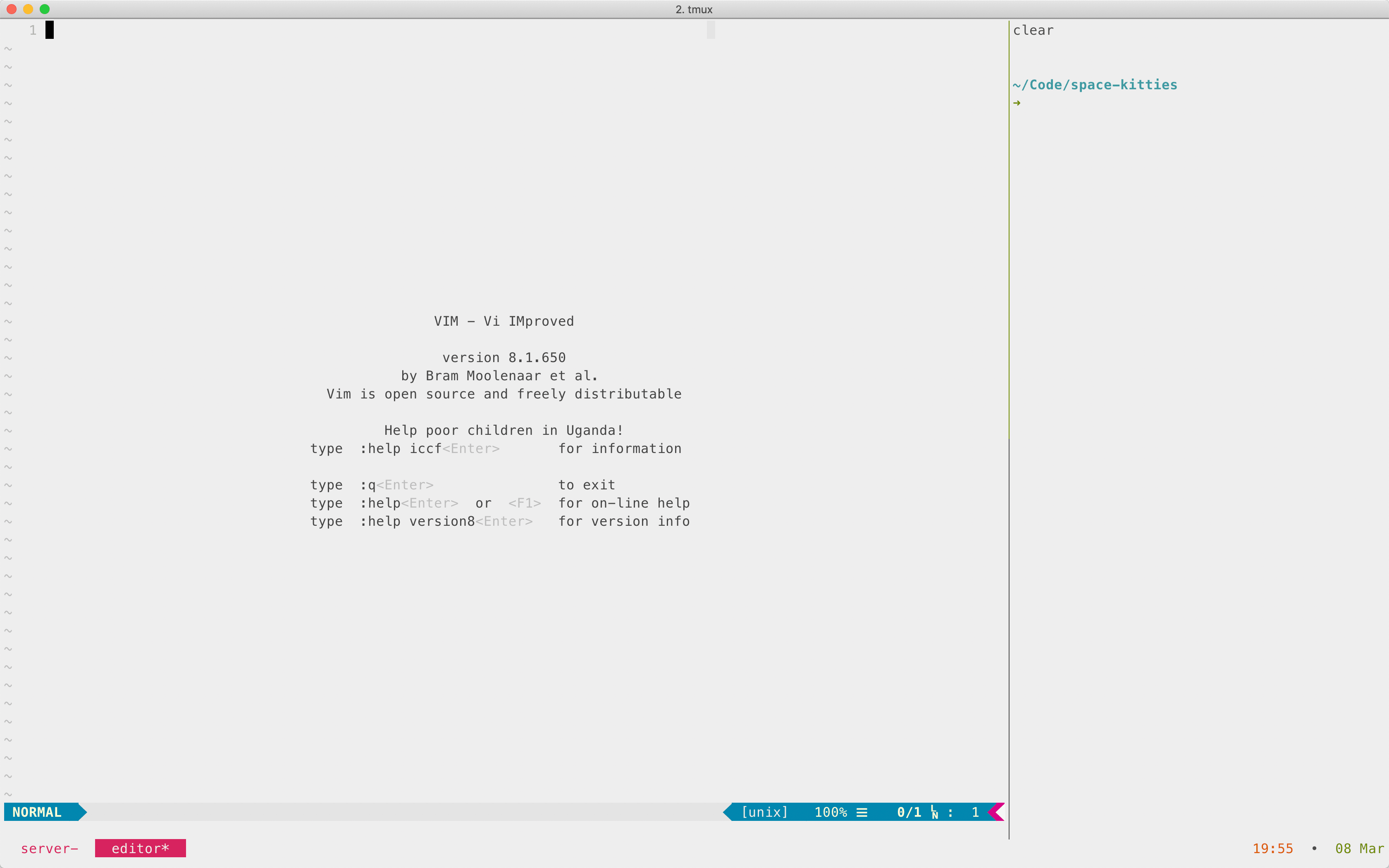Screen dimensions: 1389x868
Task: Click the 19:55 clock in tmux status
Action: pos(1272,849)
